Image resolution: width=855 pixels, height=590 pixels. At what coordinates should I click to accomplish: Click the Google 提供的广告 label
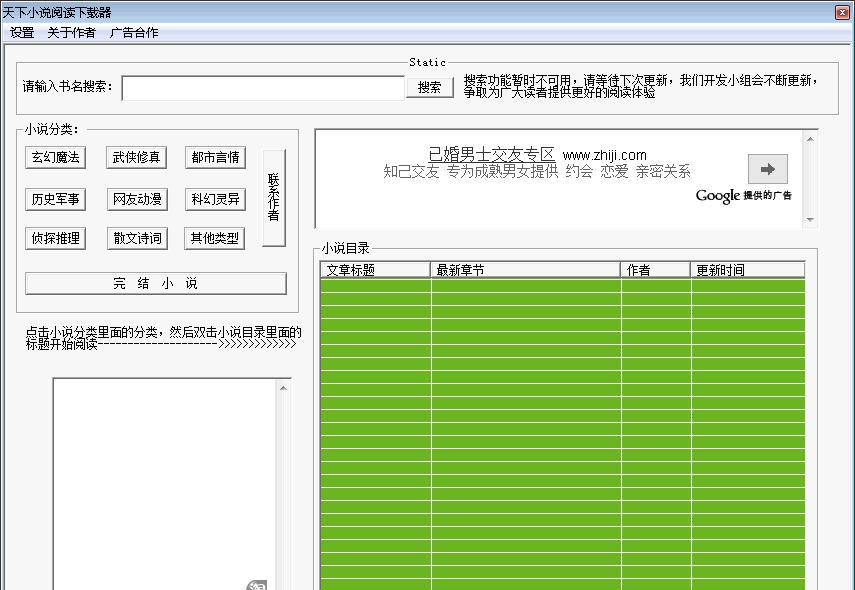click(743, 196)
